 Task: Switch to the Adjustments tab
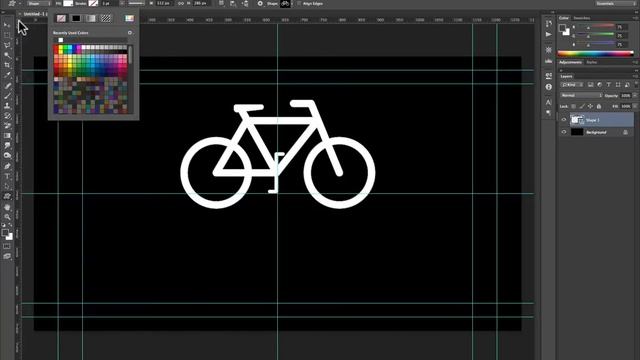click(570, 62)
